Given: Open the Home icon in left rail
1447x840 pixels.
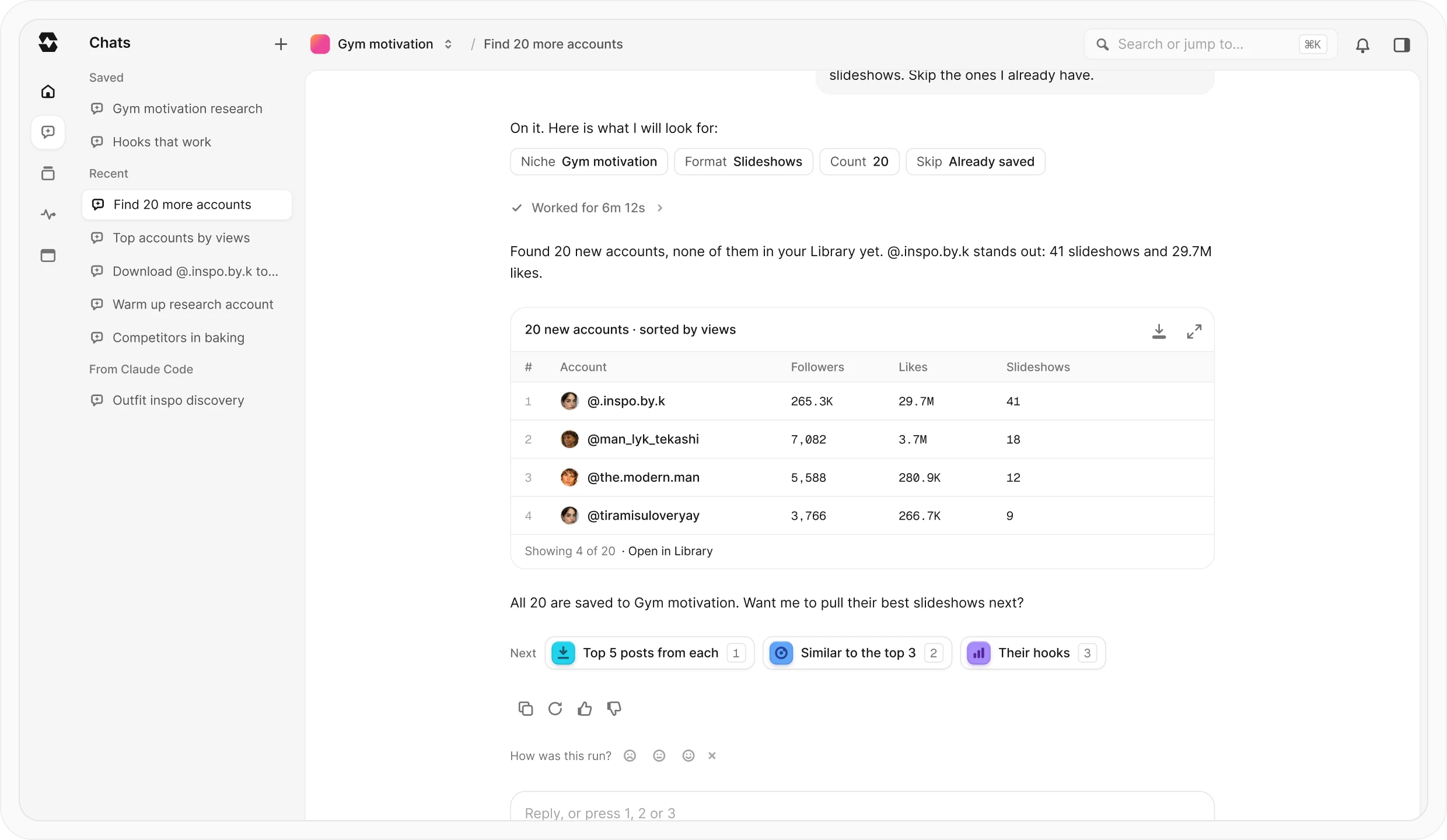Looking at the screenshot, I should coord(48,92).
